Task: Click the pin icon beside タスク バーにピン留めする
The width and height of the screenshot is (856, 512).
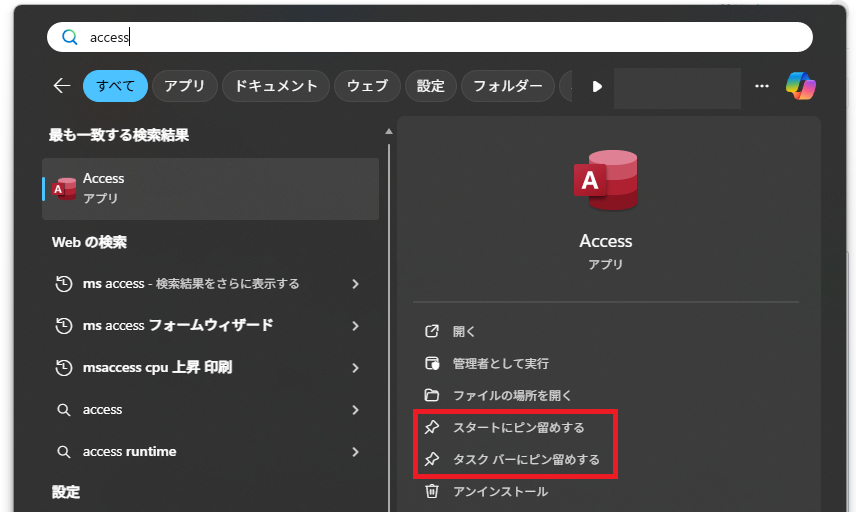Action: [432, 459]
